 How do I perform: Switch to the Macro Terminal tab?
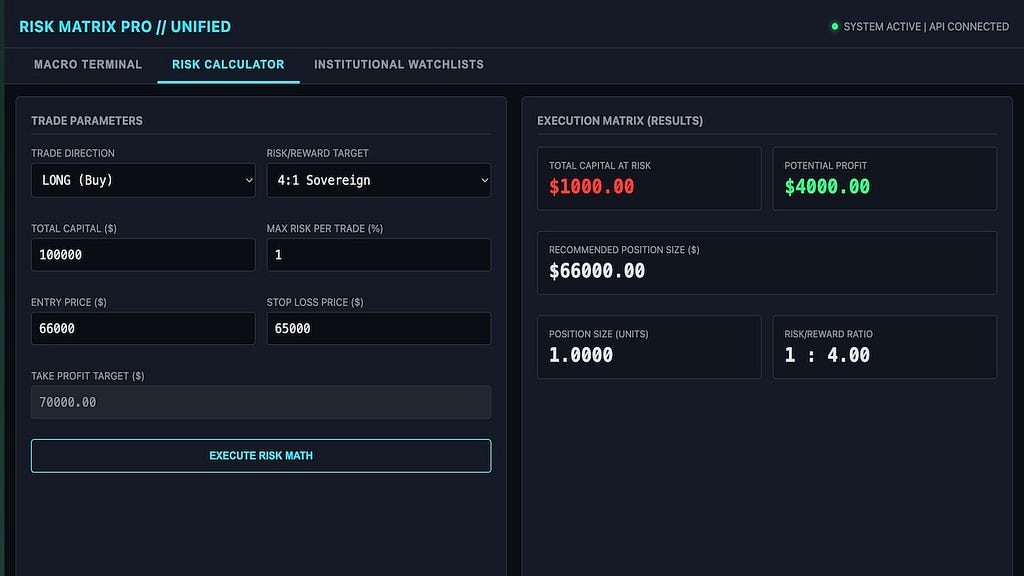(88, 65)
